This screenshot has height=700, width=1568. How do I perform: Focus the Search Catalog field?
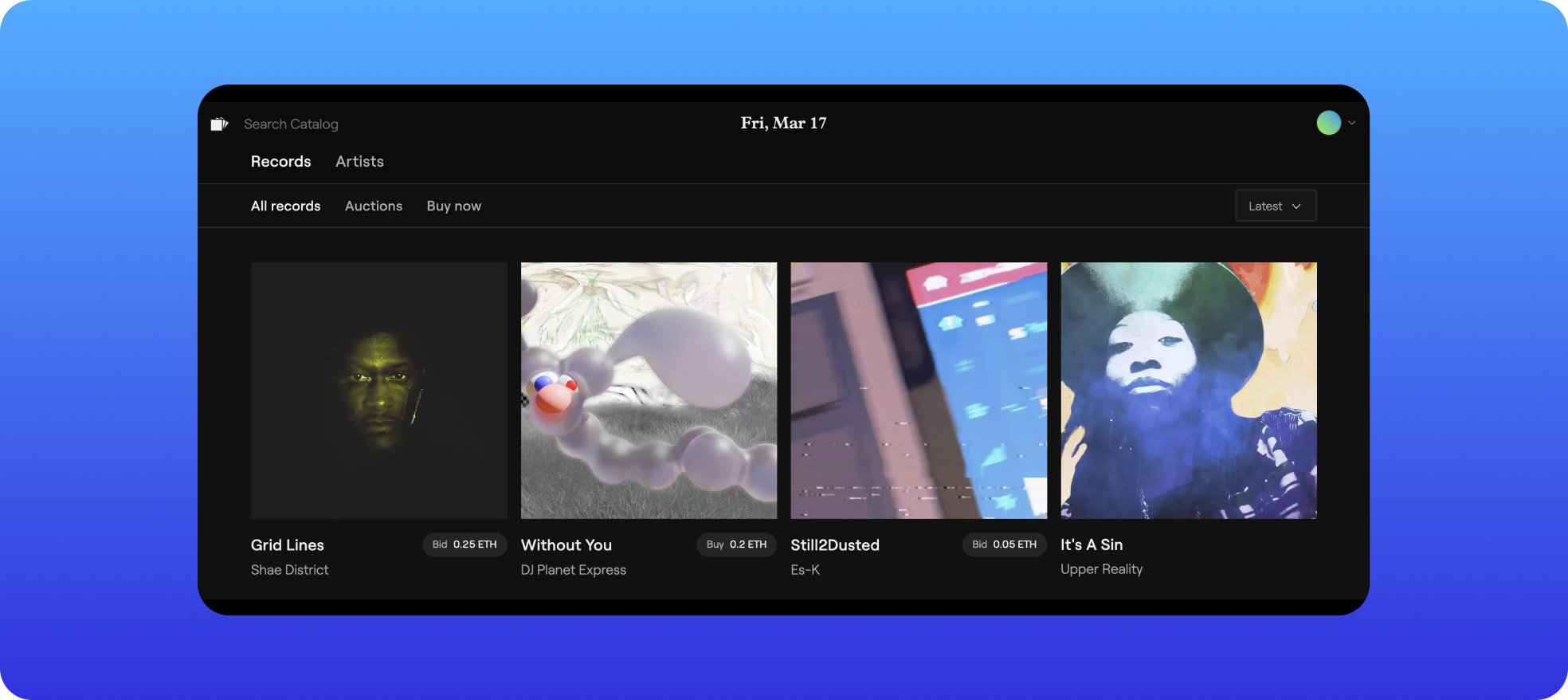click(291, 124)
